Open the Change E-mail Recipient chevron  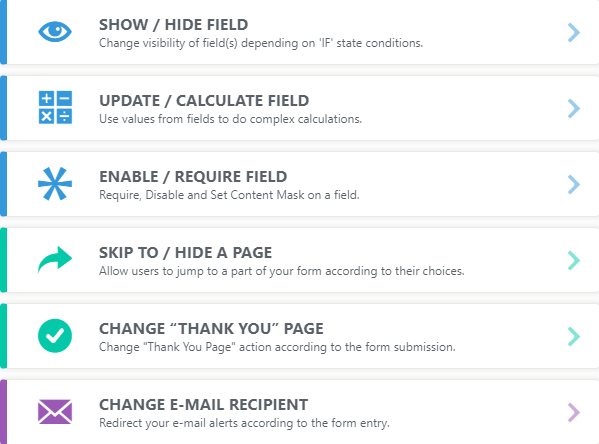[573, 413]
